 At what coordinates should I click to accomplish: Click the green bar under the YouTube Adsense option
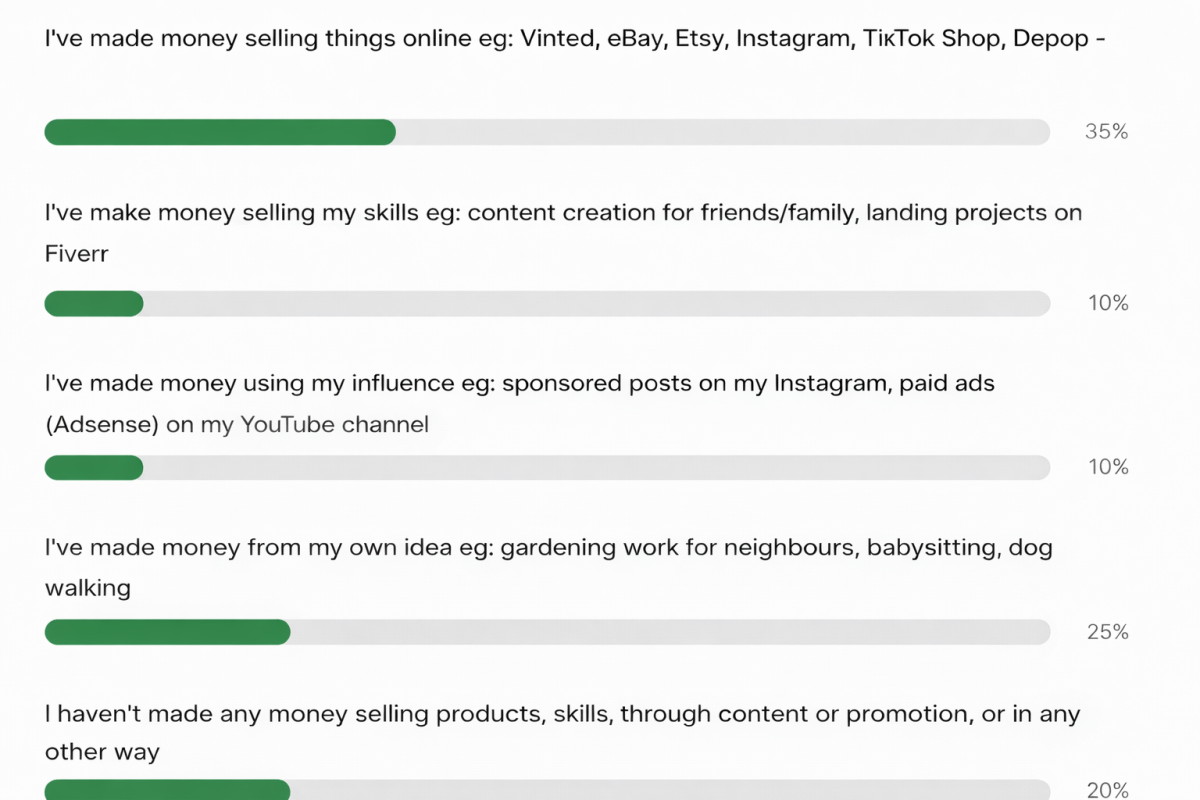94,468
